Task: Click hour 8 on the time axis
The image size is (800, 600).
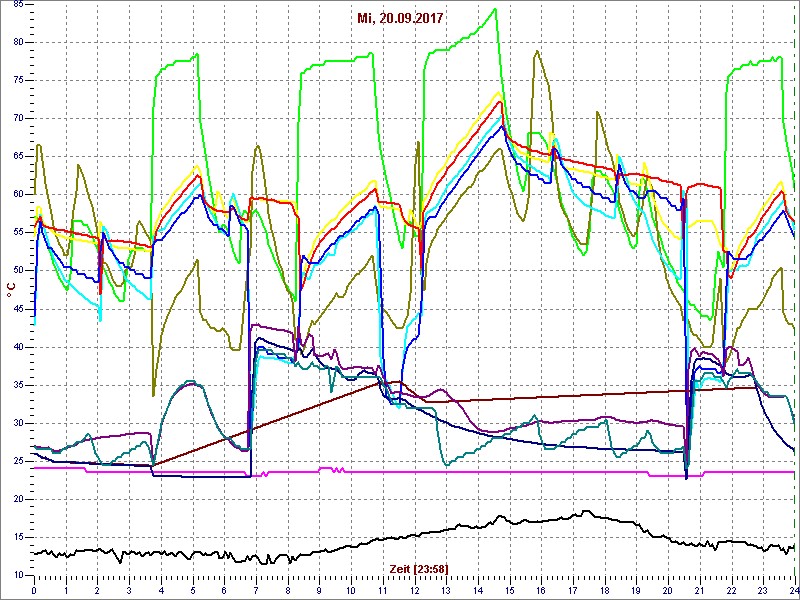Action: point(288,590)
